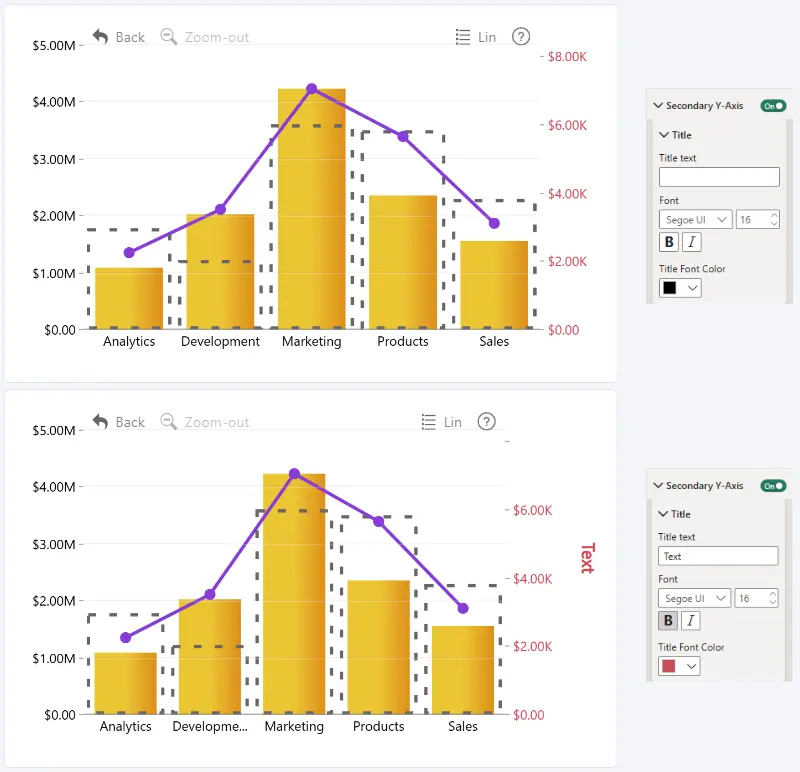Click the $5.00M label in top chart
Image resolution: width=800 pixels, height=772 pixels.
54,45
